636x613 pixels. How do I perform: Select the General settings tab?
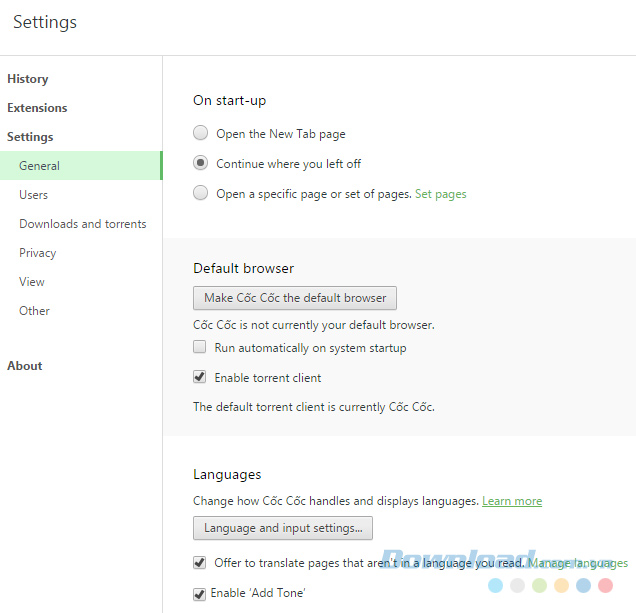click(40, 166)
